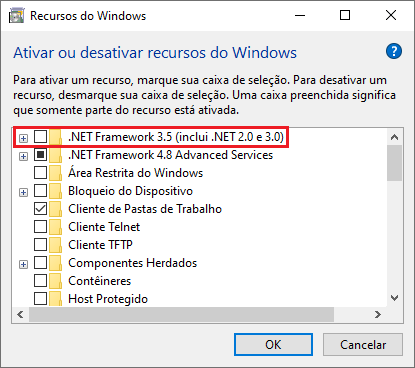415x368 pixels.
Task: Expand the Componentes Herdados node
Action: pyautogui.click(x=23, y=264)
